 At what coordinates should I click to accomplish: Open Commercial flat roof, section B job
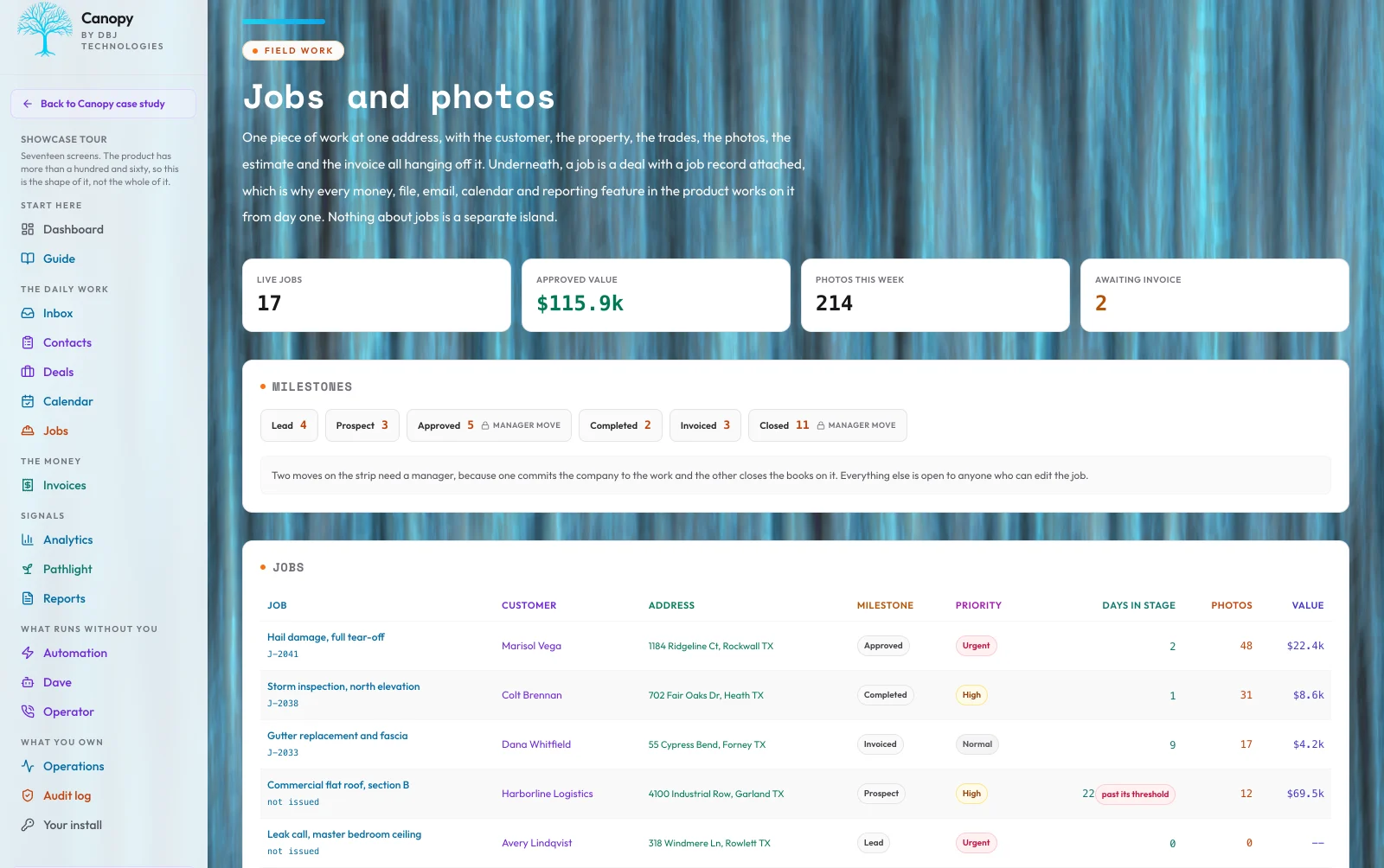click(338, 785)
